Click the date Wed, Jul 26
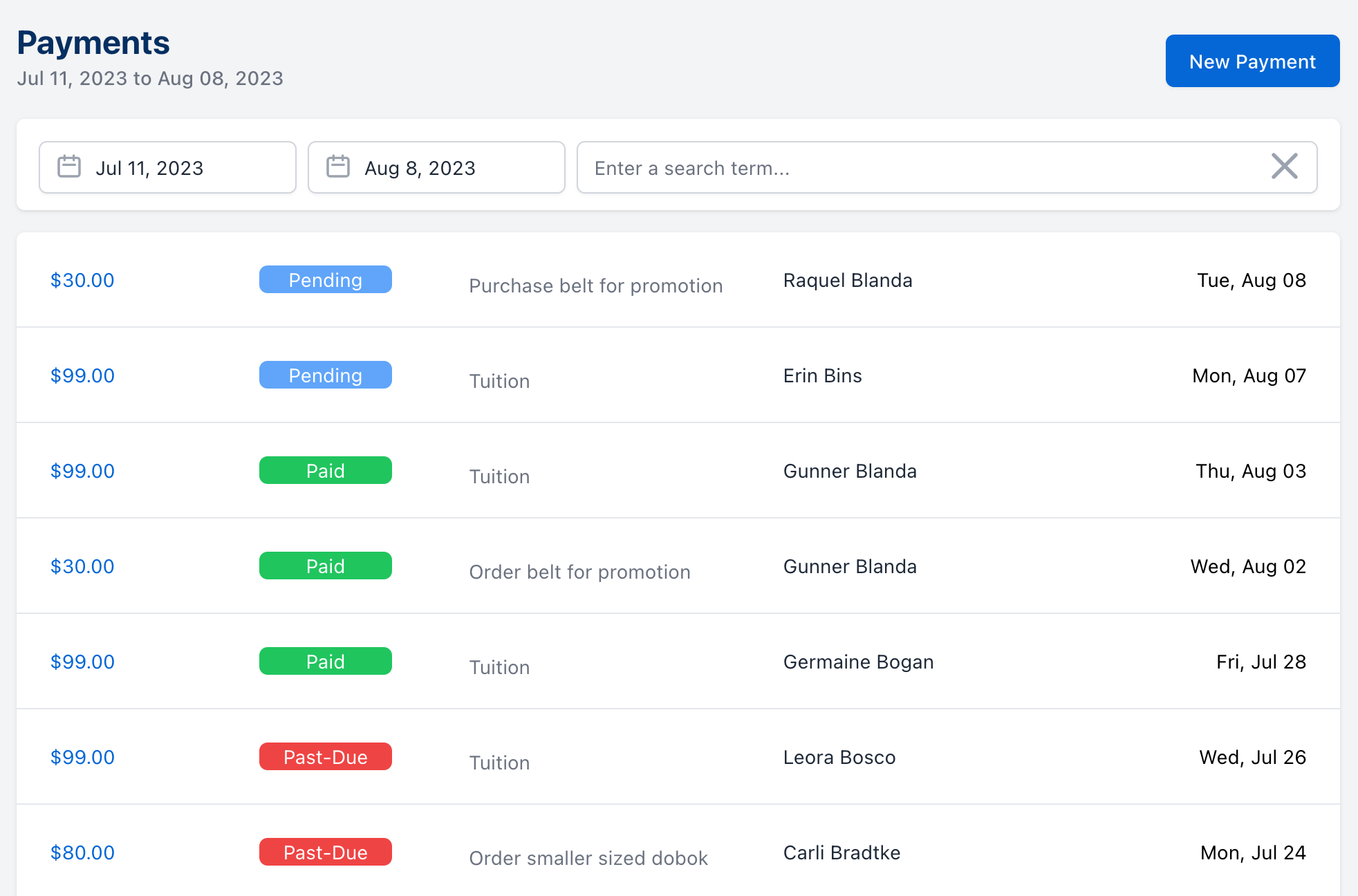The width and height of the screenshot is (1358, 896). tap(1253, 757)
